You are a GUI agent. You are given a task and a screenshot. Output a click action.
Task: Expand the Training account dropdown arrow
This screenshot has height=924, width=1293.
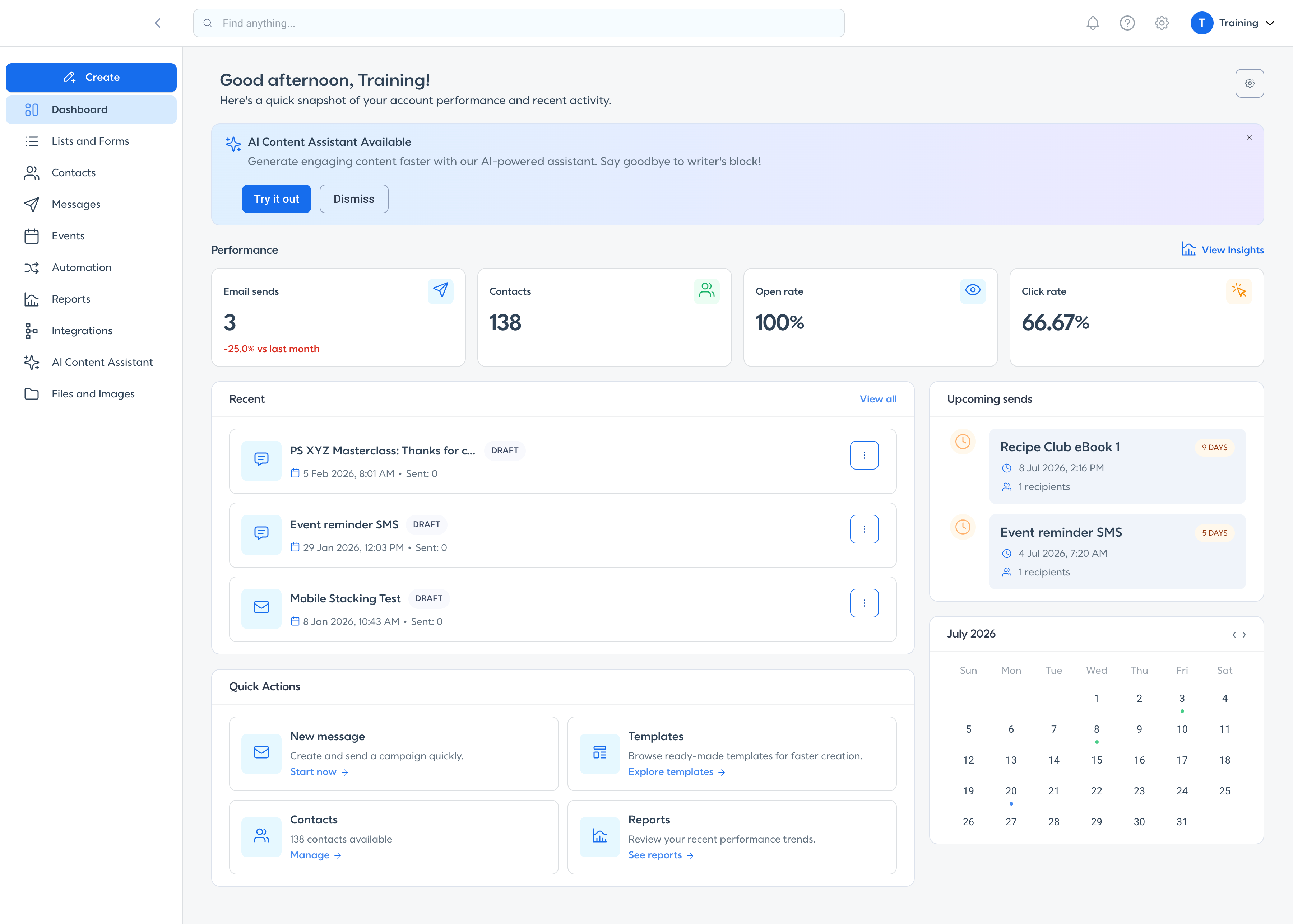pyautogui.click(x=1270, y=23)
